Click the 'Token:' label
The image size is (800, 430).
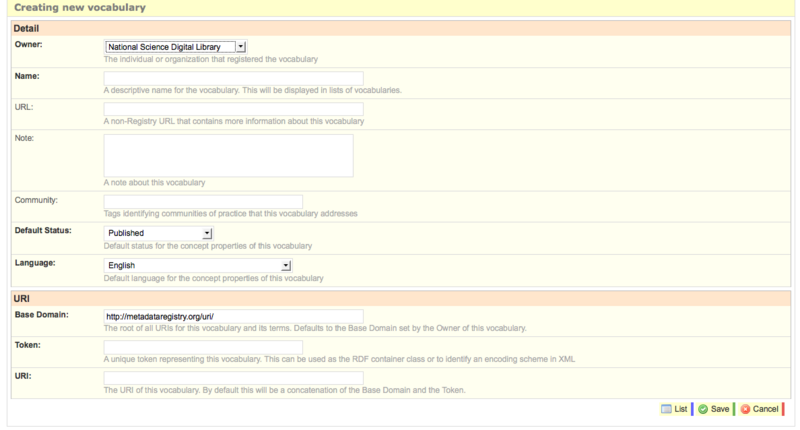click(28, 345)
